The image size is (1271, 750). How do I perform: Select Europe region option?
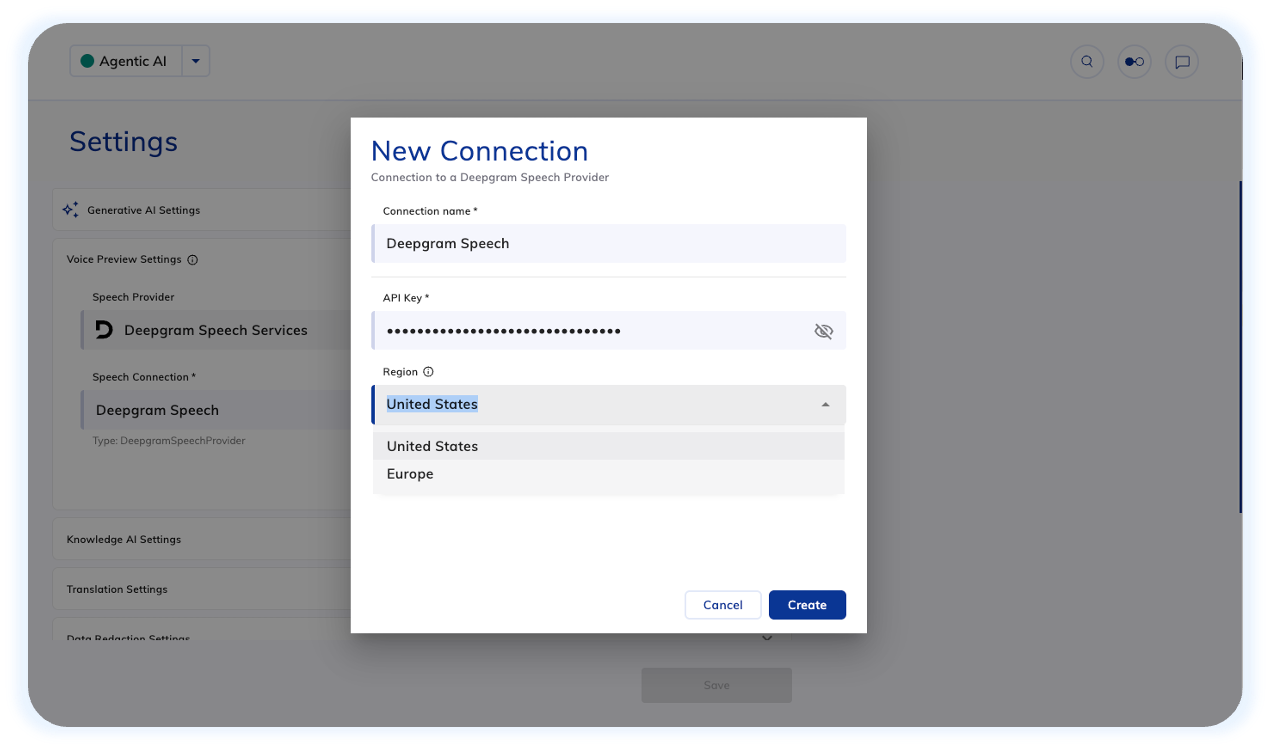point(609,474)
